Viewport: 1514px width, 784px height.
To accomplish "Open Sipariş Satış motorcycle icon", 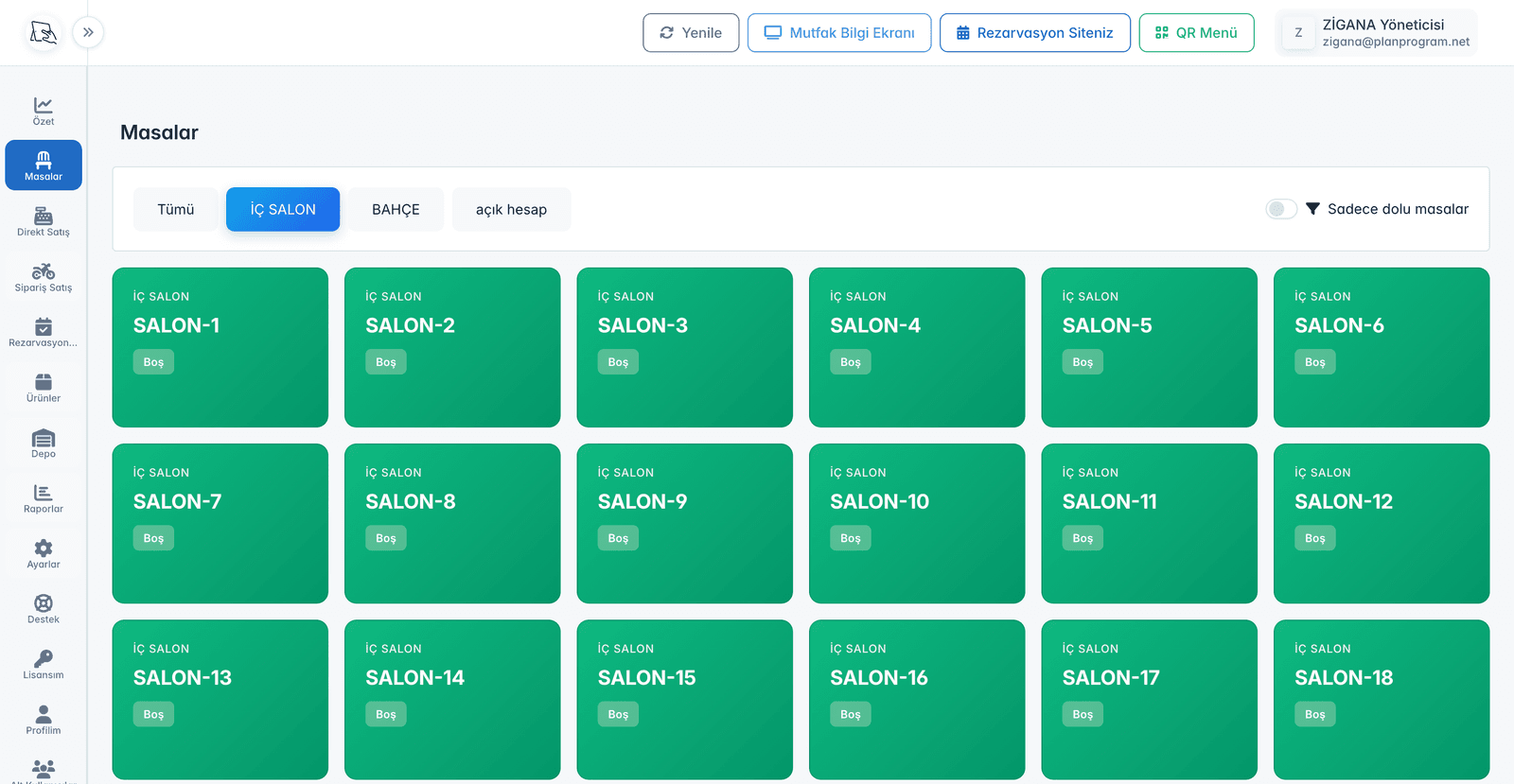I will pos(44,271).
